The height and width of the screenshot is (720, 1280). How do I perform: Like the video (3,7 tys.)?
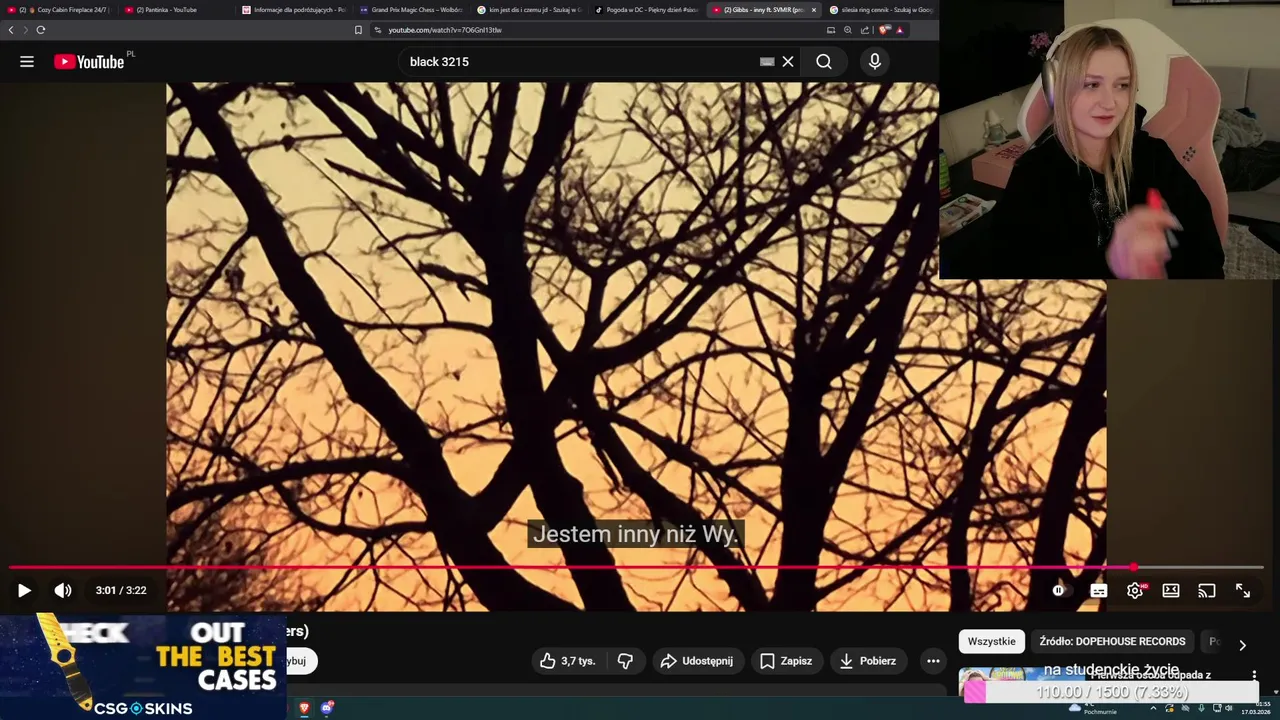pos(567,661)
